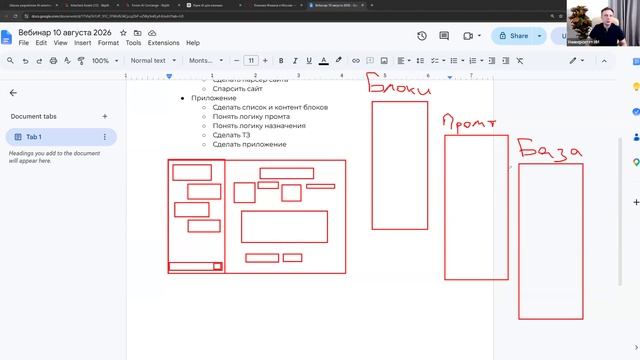Open the Edit menu
Screen dimensions: 640x360
(41, 43)
